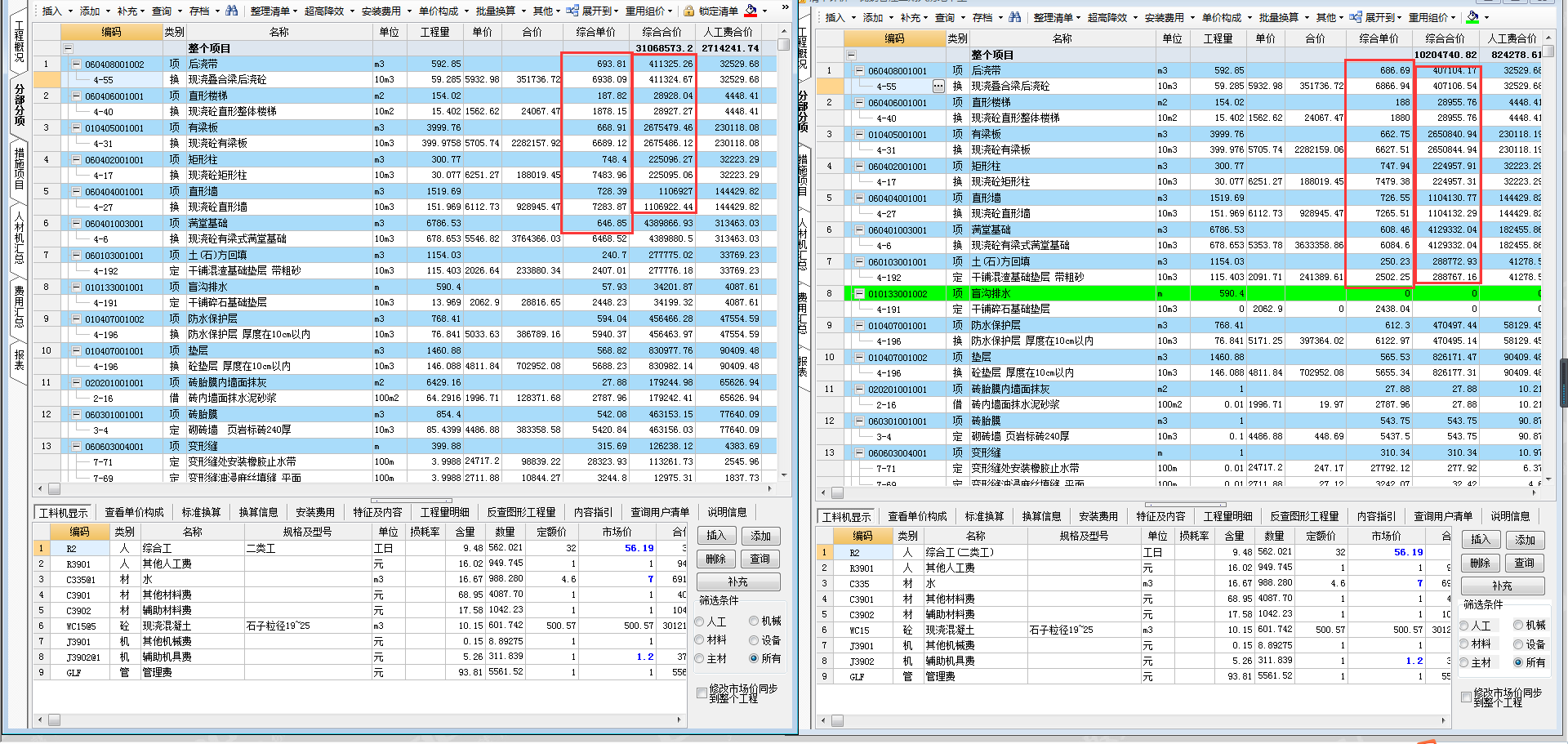
Task: Click 插入 button in left window lower panel
Action: pos(716,536)
